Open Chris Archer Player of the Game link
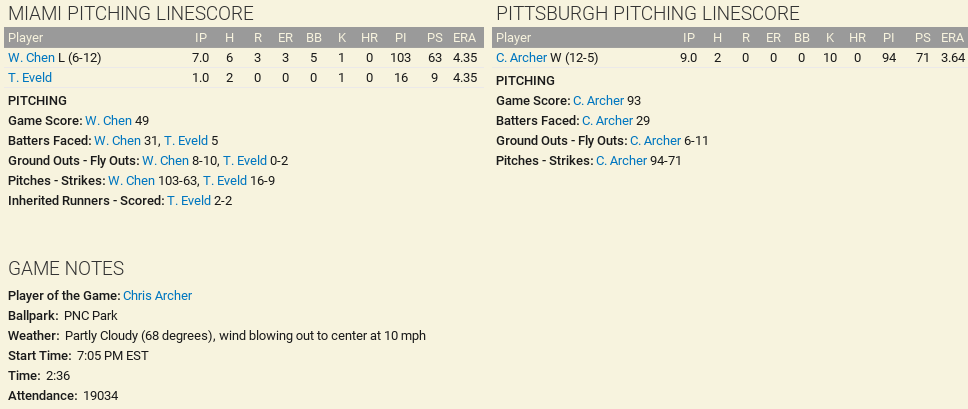The height and width of the screenshot is (409, 968). pos(157,295)
